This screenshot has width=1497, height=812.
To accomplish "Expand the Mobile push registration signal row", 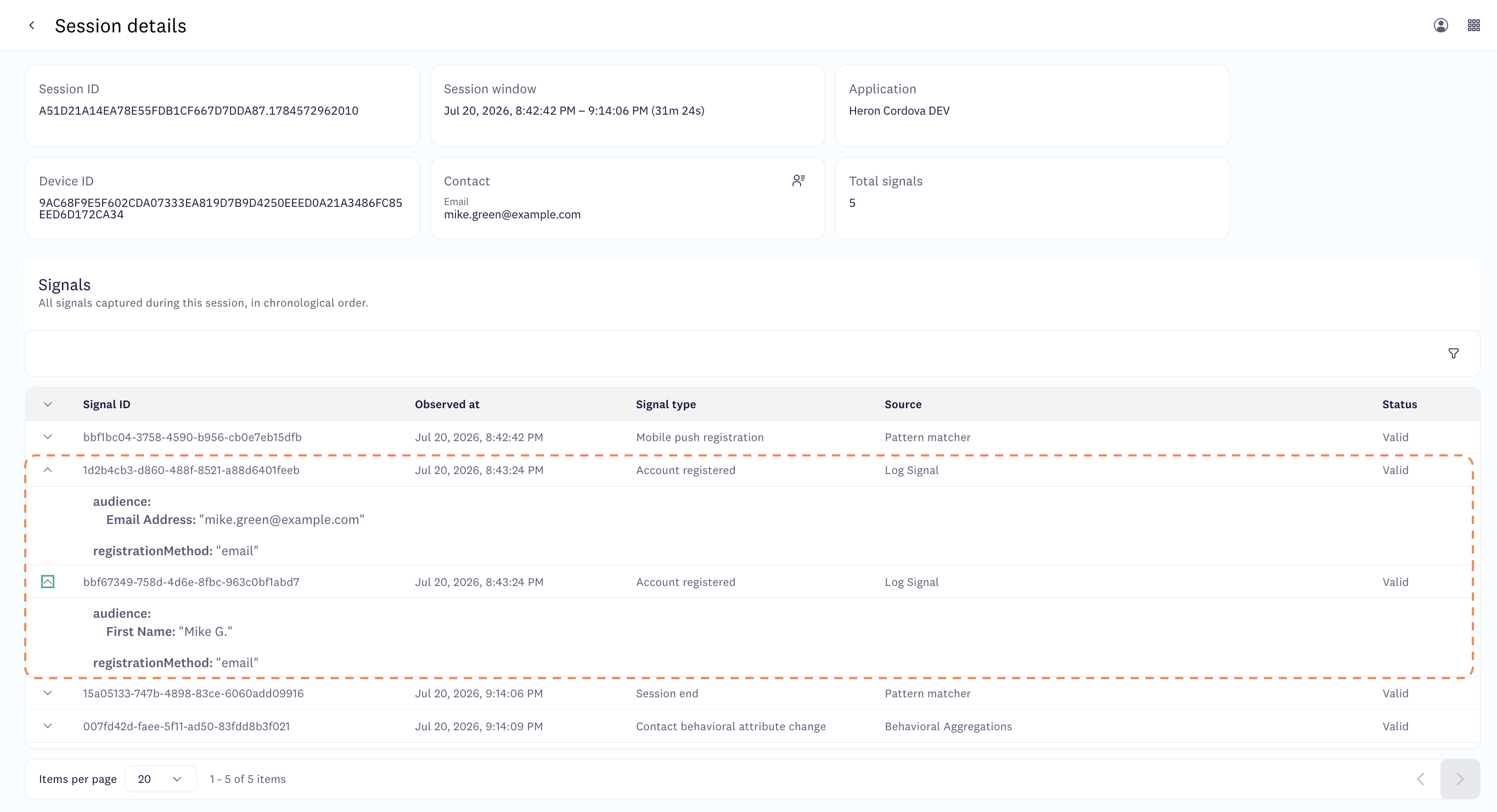I will point(48,437).
